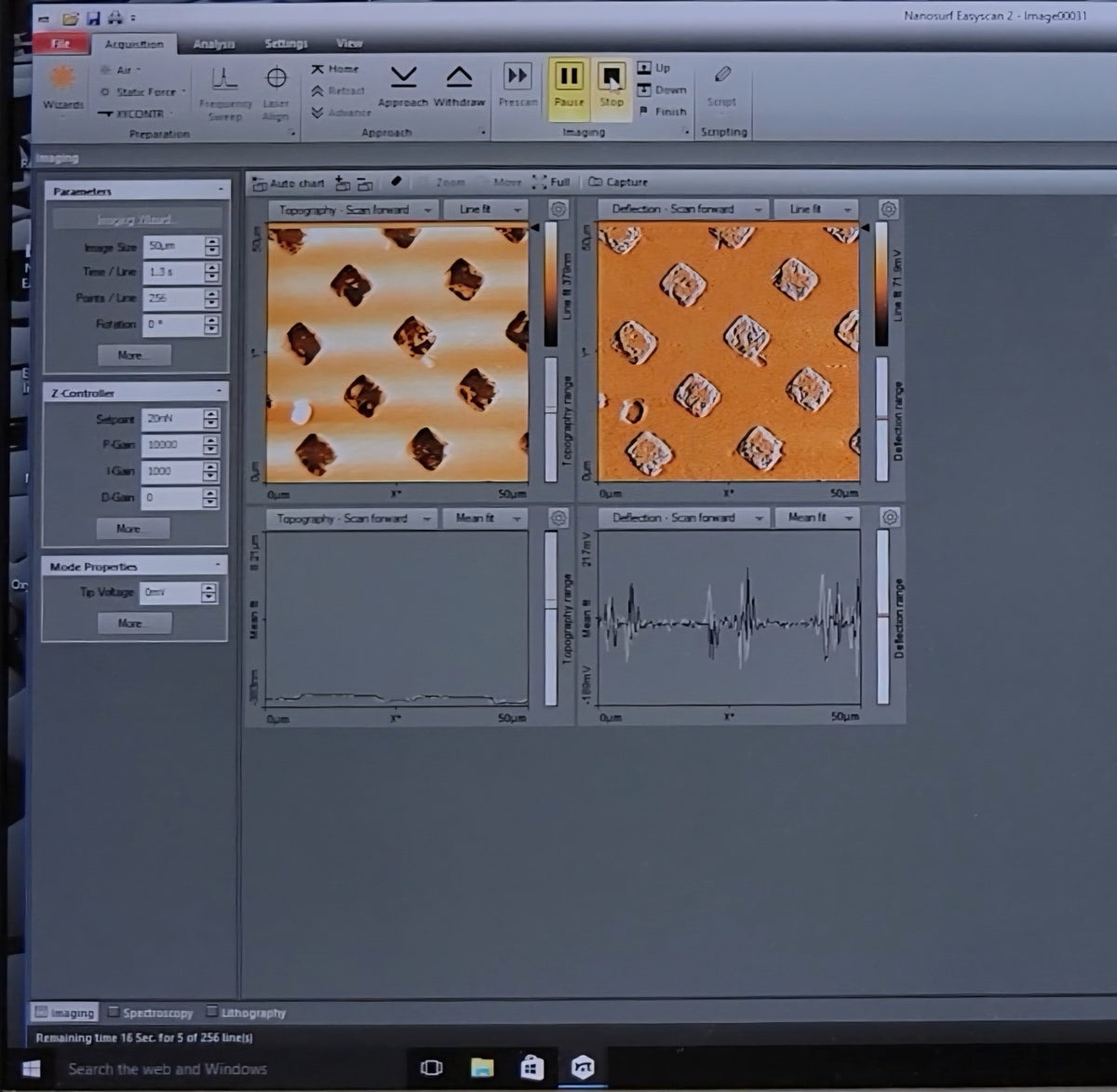Screen dimensions: 1117x1092
Task: Click the Auto chart tool
Action: point(289,183)
